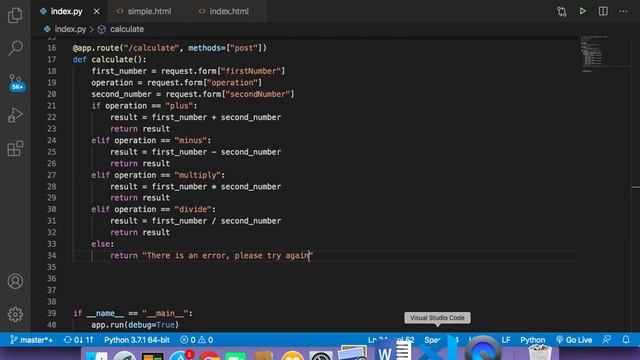Click the "divide" string on line 30
Image resolution: width=640 pixels, height=360 pixels.
click(x=193, y=209)
